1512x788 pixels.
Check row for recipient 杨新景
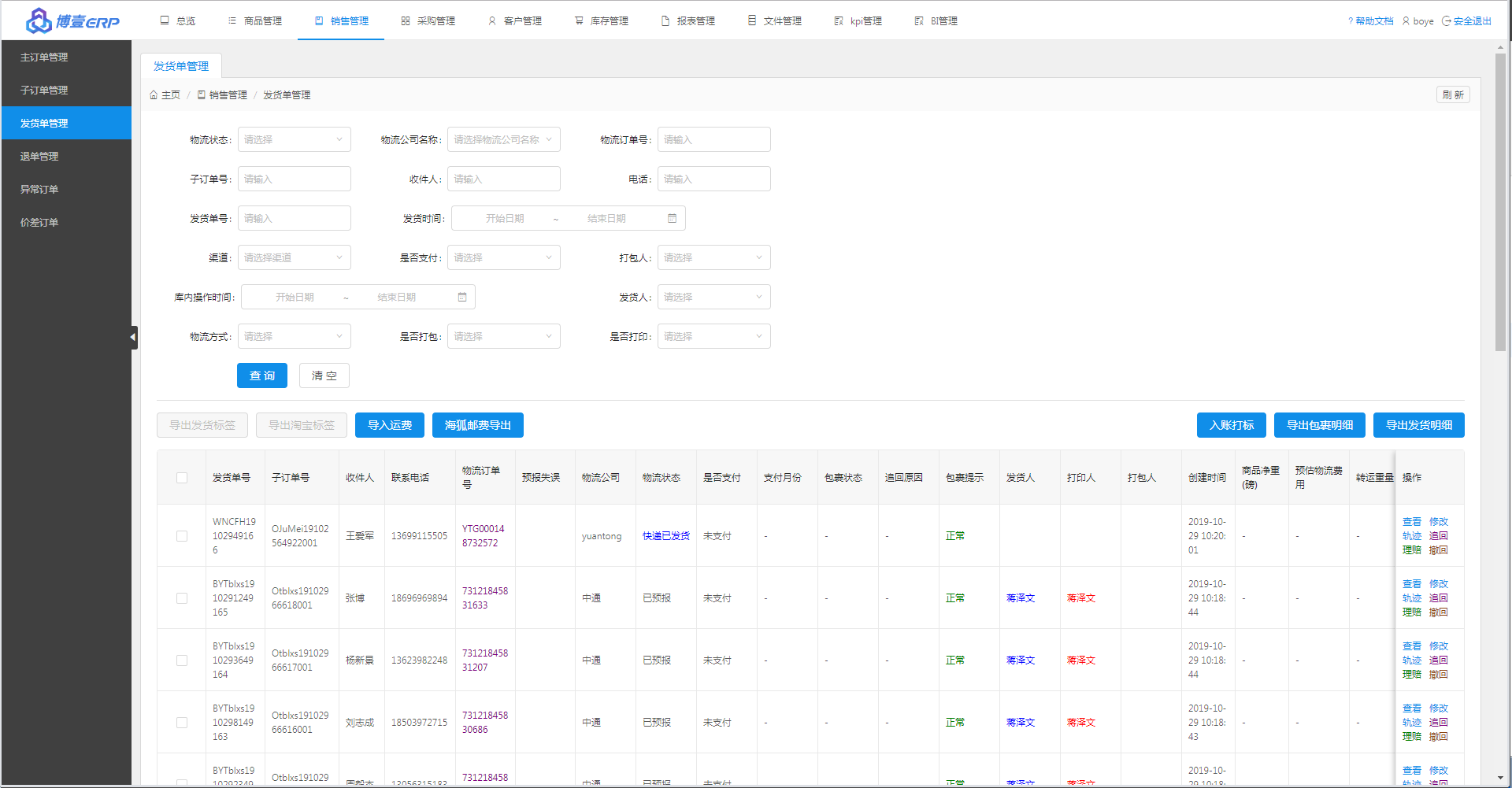[182, 660]
